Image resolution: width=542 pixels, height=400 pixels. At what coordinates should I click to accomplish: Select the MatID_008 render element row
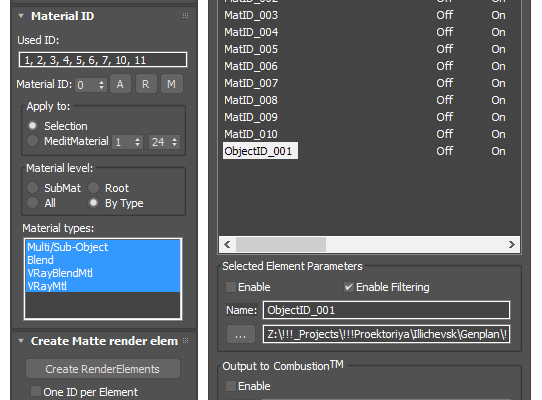(369, 100)
